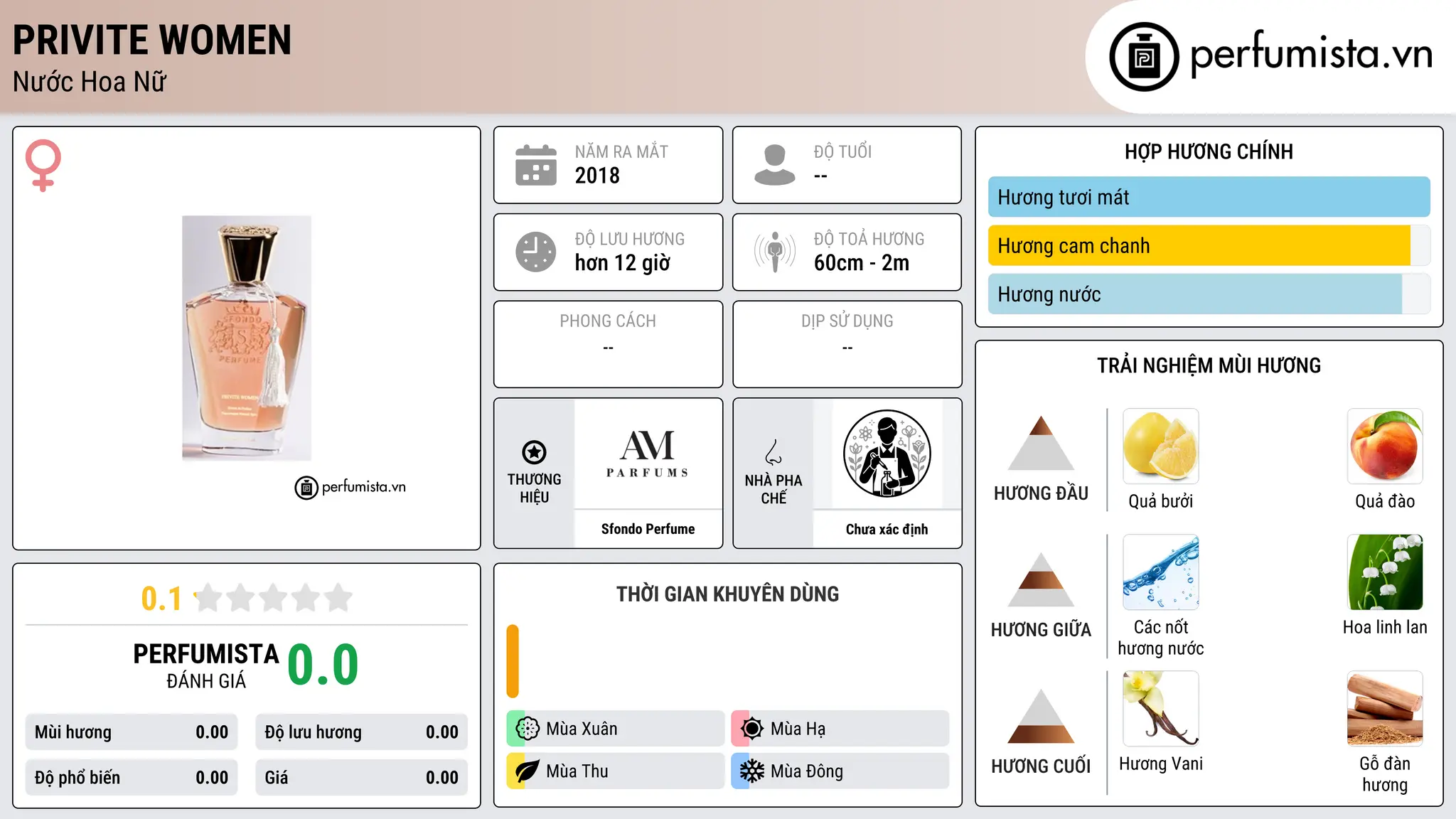Image resolution: width=1456 pixels, height=819 pixels.
Task: Click the Privite Women perfume bottle photo
Action: coord(247,338)
